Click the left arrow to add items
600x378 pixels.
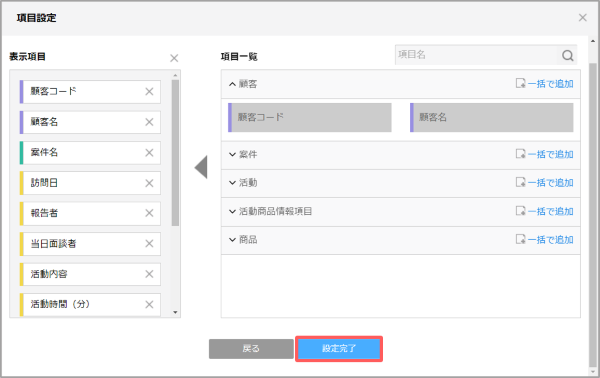pos(201,167)
